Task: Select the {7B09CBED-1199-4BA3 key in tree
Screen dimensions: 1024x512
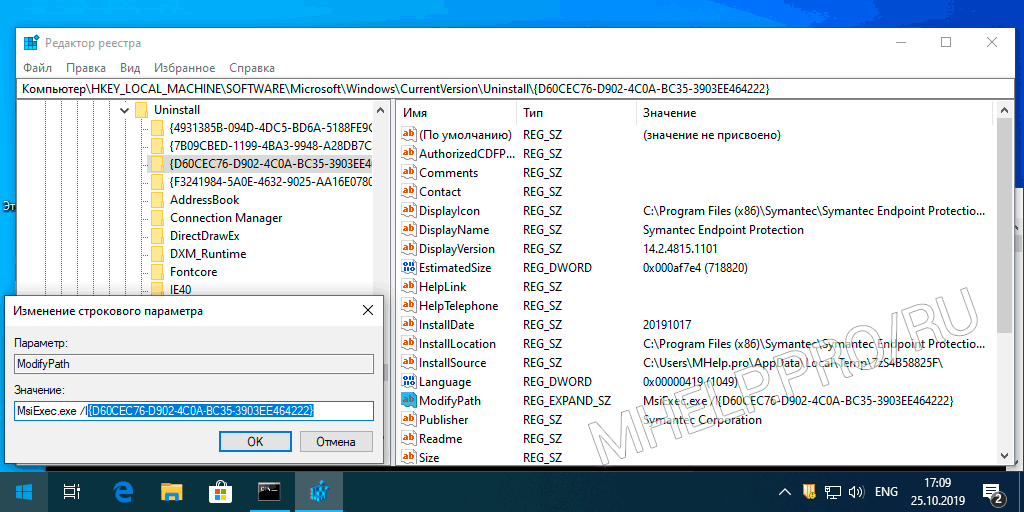Action: coord(270,145)
